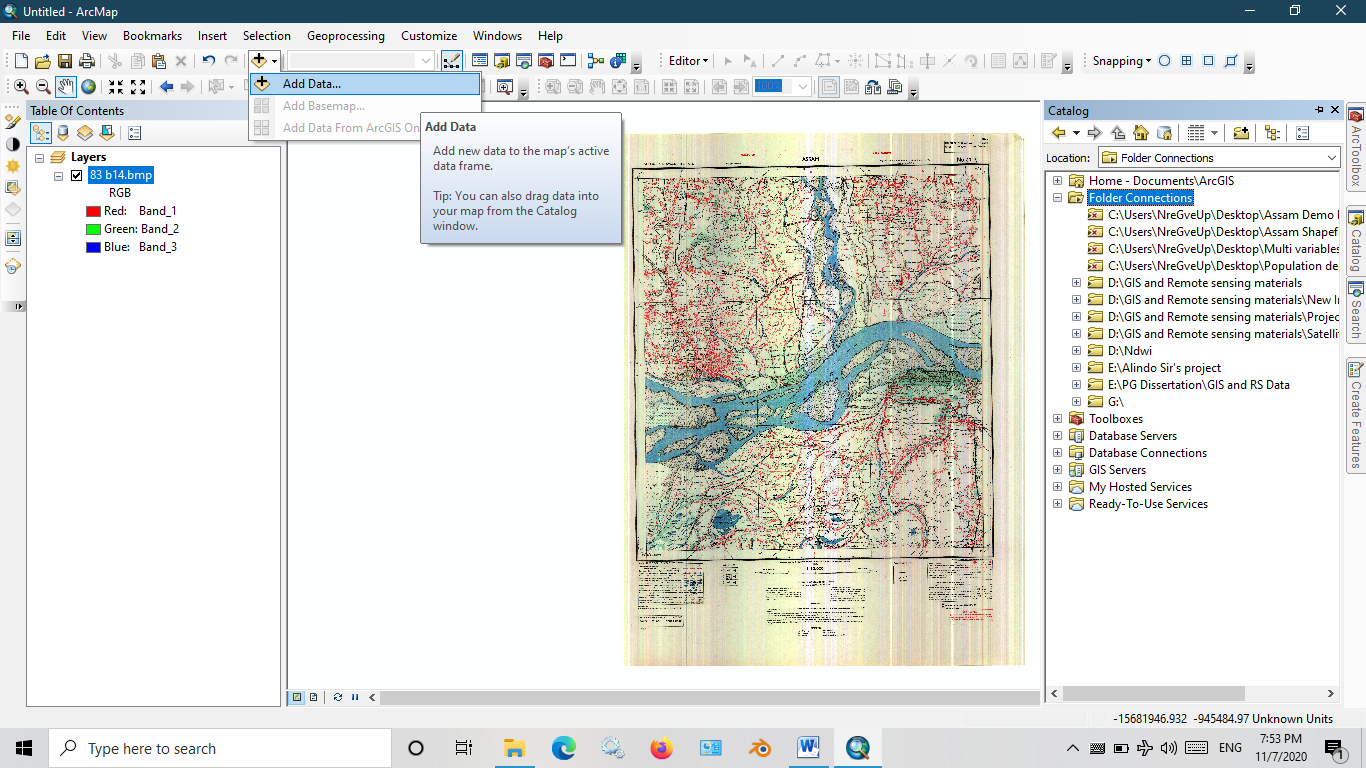The height and width of the screenshot is (768, 1366).
Task: Open the ArcGIS app from the taskbar
Action: tap(857, 747)
